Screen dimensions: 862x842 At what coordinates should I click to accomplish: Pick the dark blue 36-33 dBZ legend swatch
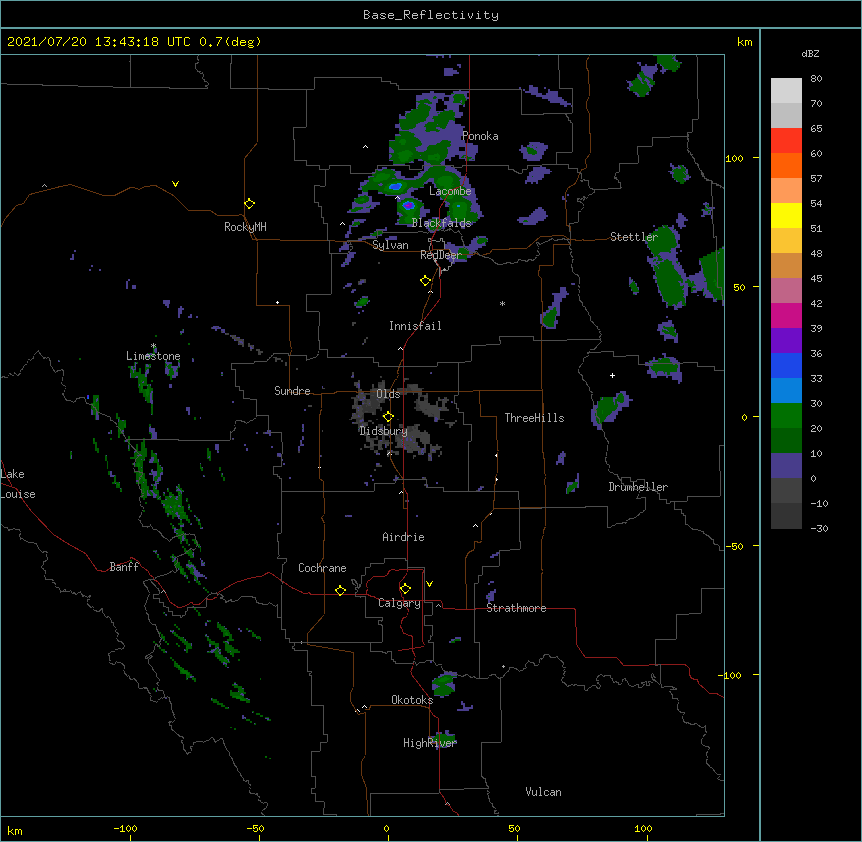tap(786, 365)
